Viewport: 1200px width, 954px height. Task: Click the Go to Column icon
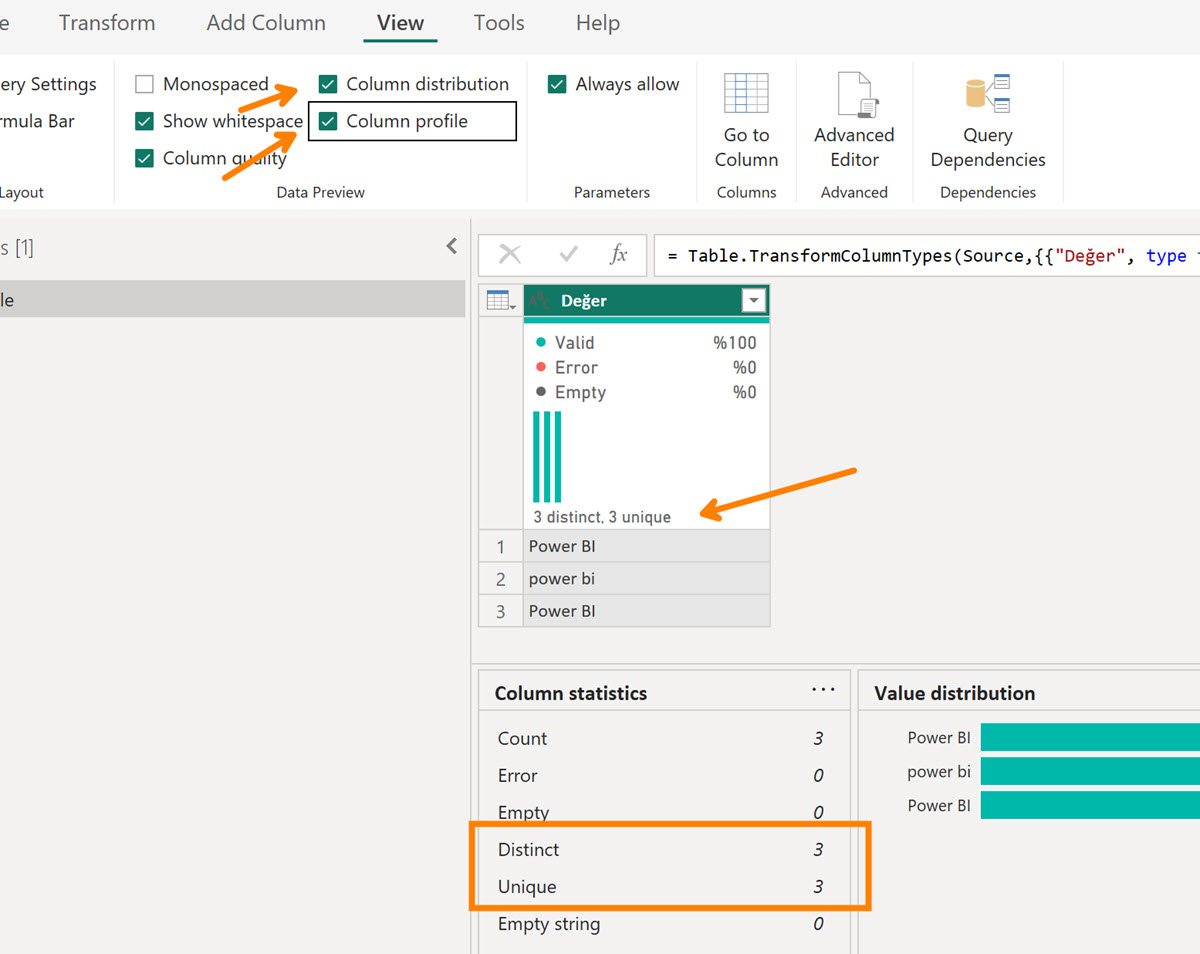tap(746, 95)
